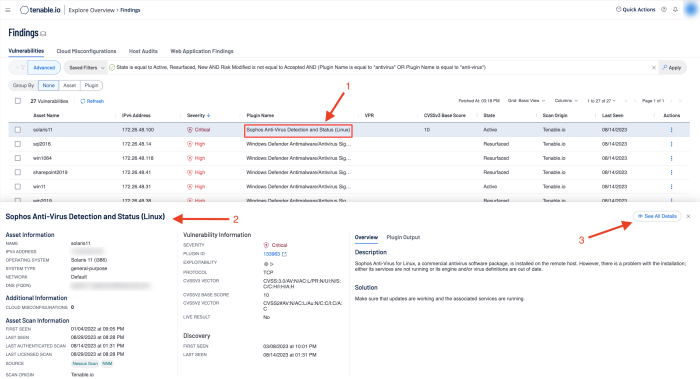
Task: Select the Overview tab in details panel
Action: click(x=366, y=237)
